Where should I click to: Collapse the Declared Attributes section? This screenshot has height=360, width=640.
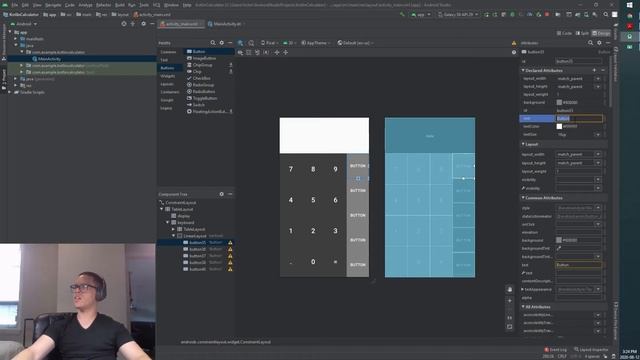click(x=523, y=71)
